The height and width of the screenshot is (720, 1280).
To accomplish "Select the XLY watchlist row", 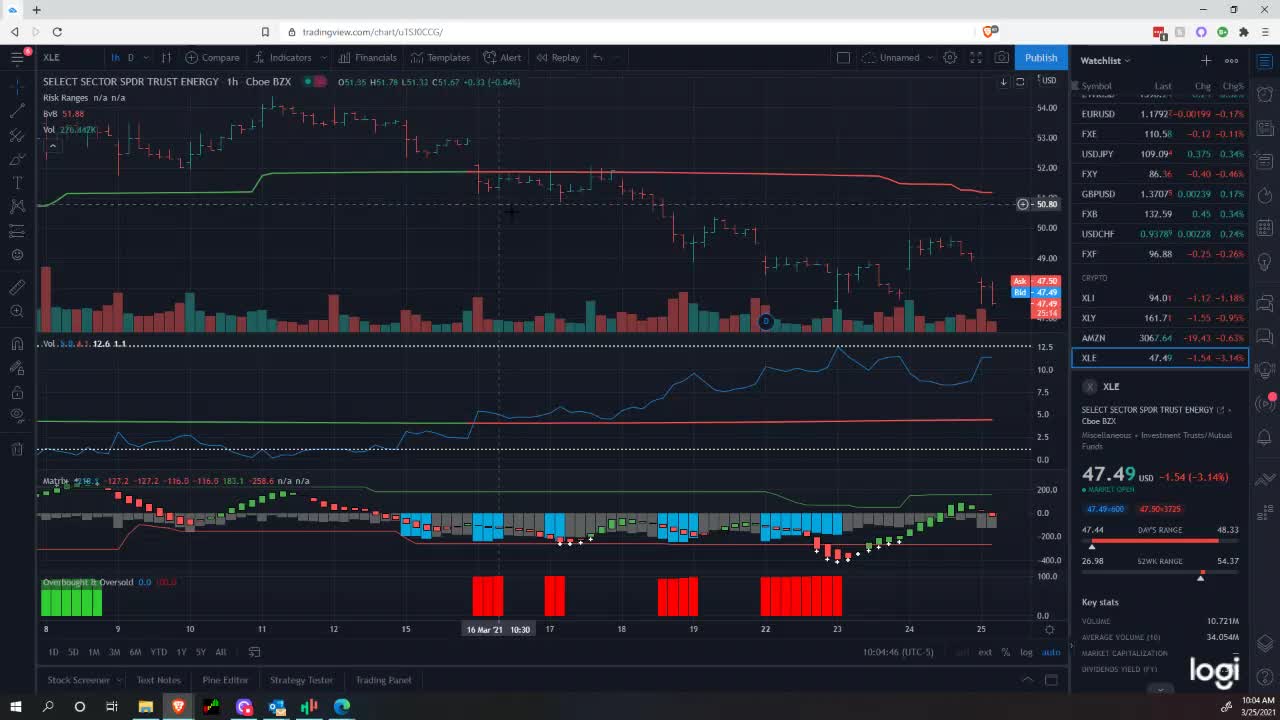I will 1160,318.
